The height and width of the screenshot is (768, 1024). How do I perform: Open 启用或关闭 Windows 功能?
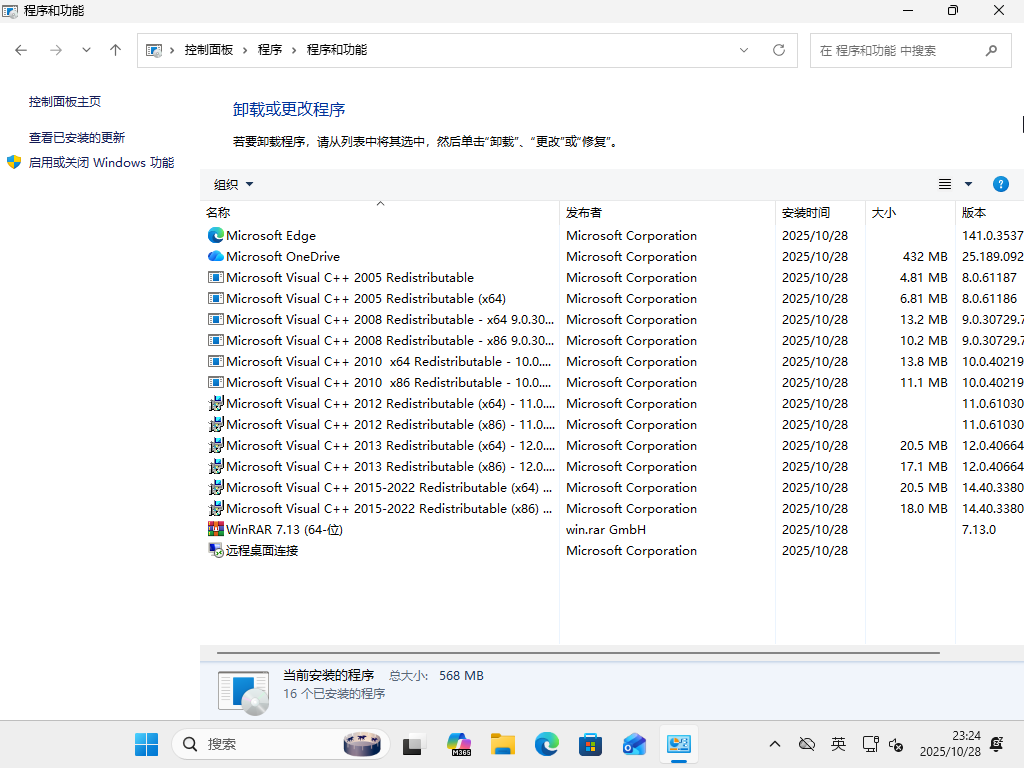click(x=100, y=162)
